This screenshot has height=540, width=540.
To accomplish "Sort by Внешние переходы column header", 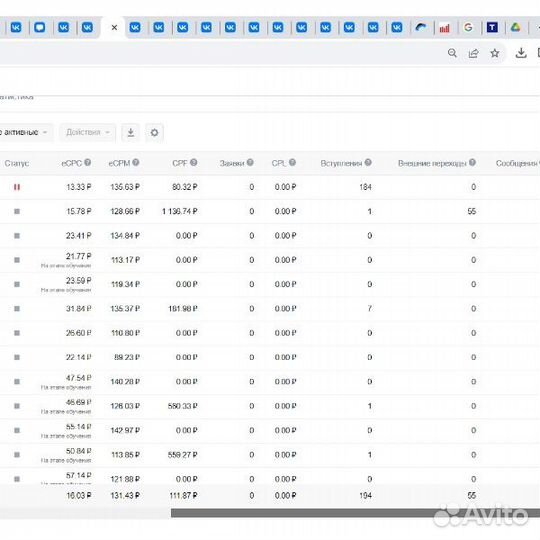I will (x=432, y=163).
